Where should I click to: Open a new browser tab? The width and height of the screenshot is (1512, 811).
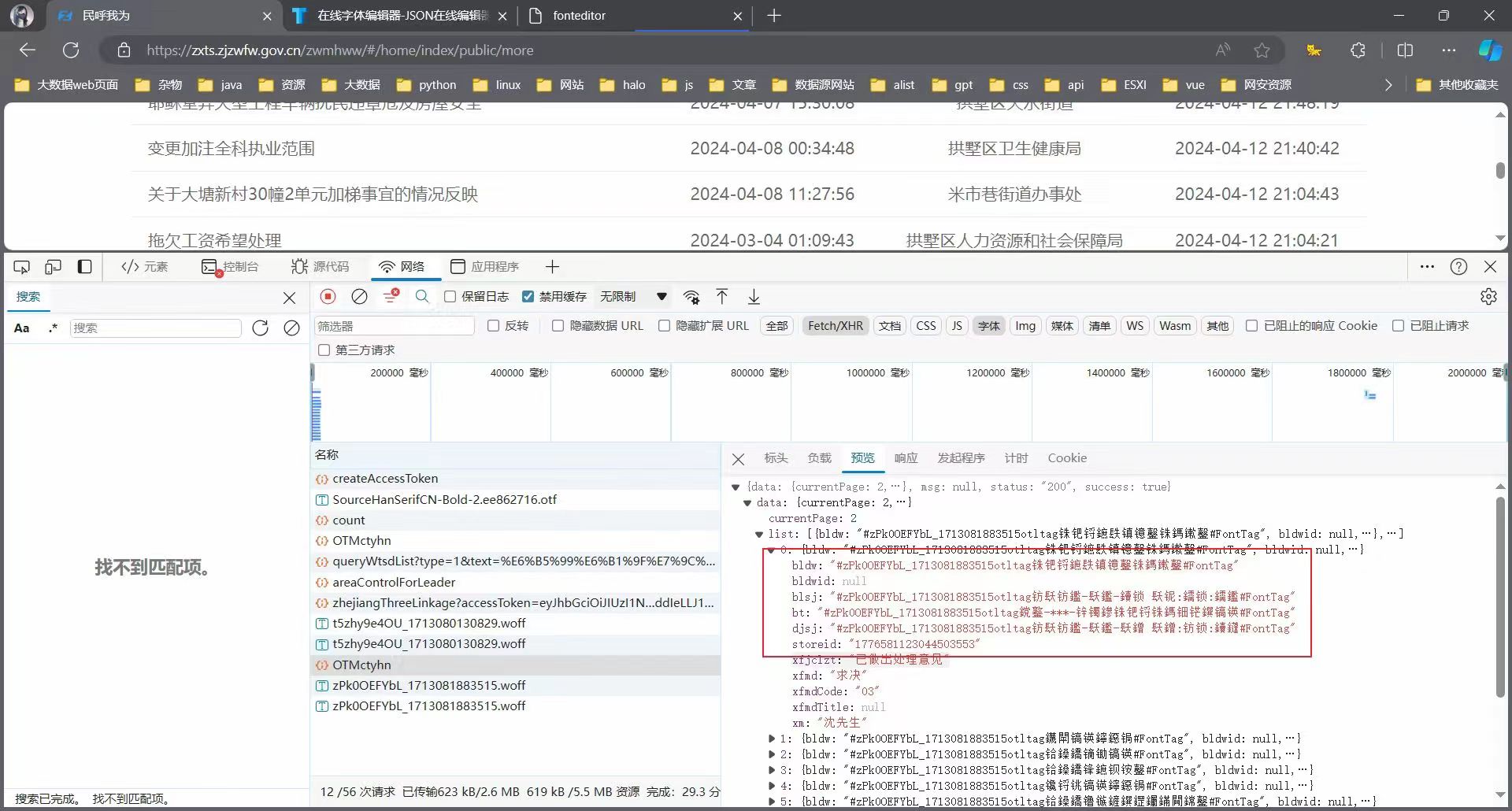774,16
